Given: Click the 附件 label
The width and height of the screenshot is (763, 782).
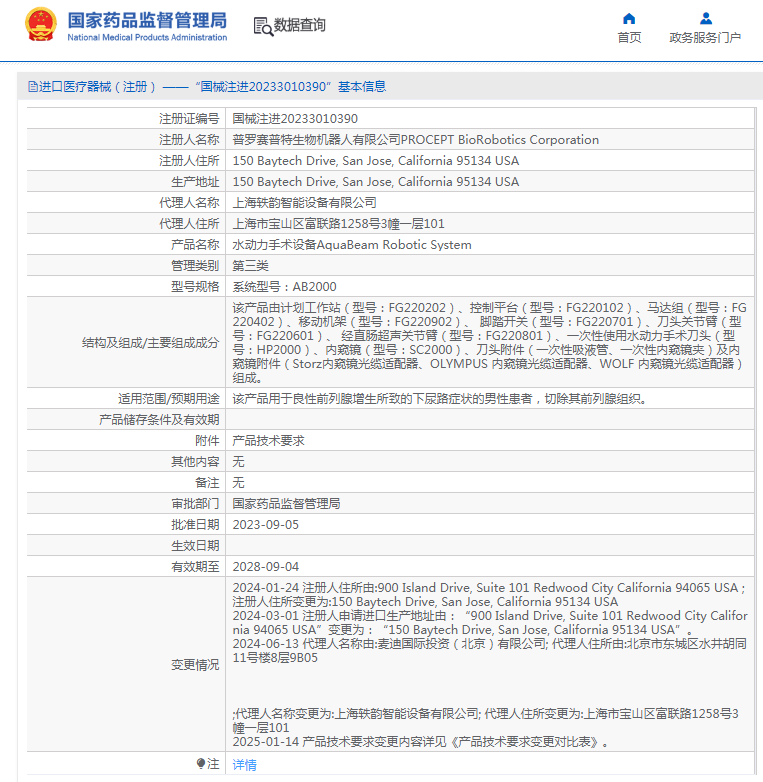Looking at the screenshot, I should click(x=207, y=440).
